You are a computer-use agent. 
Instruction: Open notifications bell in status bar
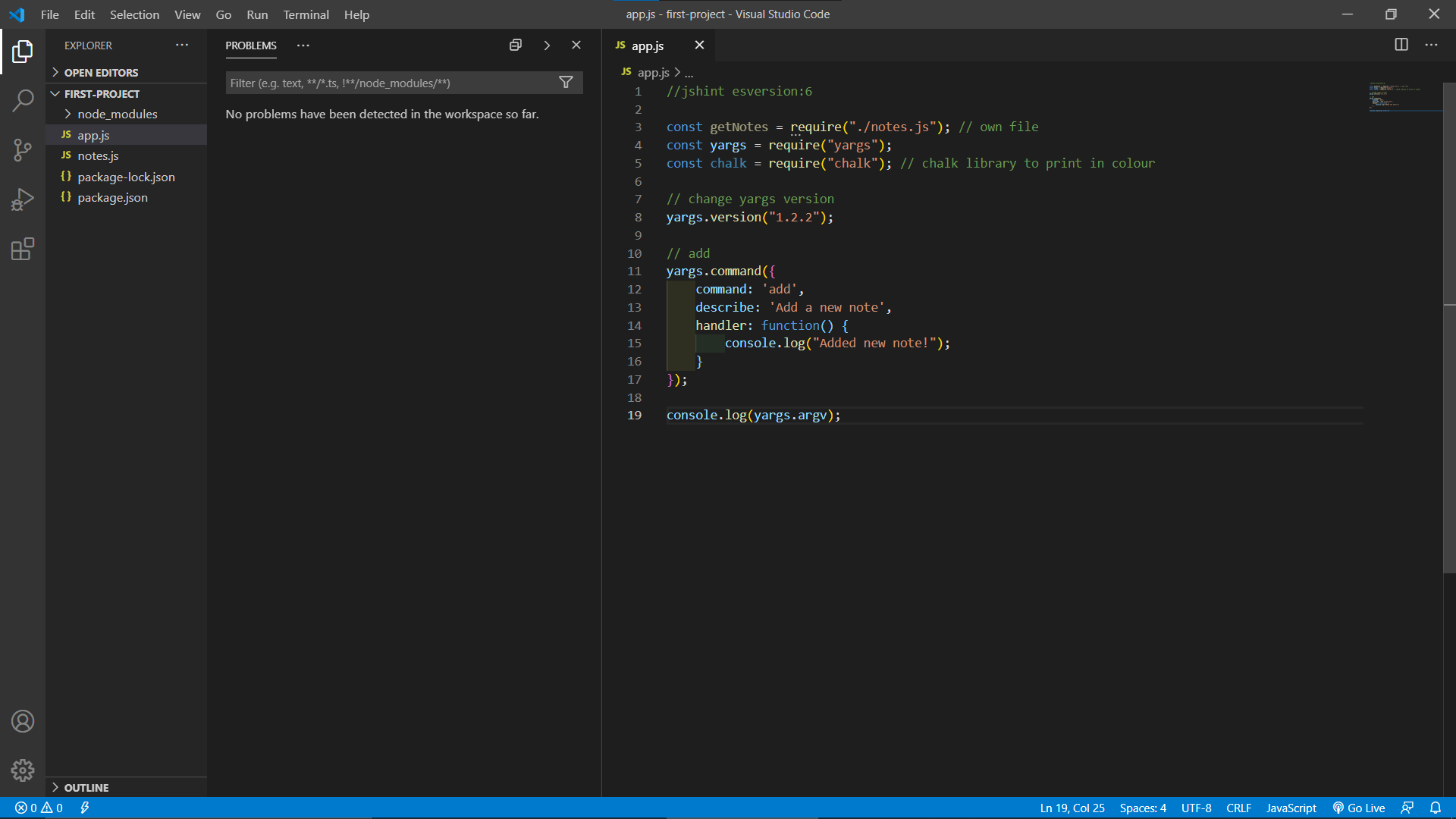[x=1436, y=808]
